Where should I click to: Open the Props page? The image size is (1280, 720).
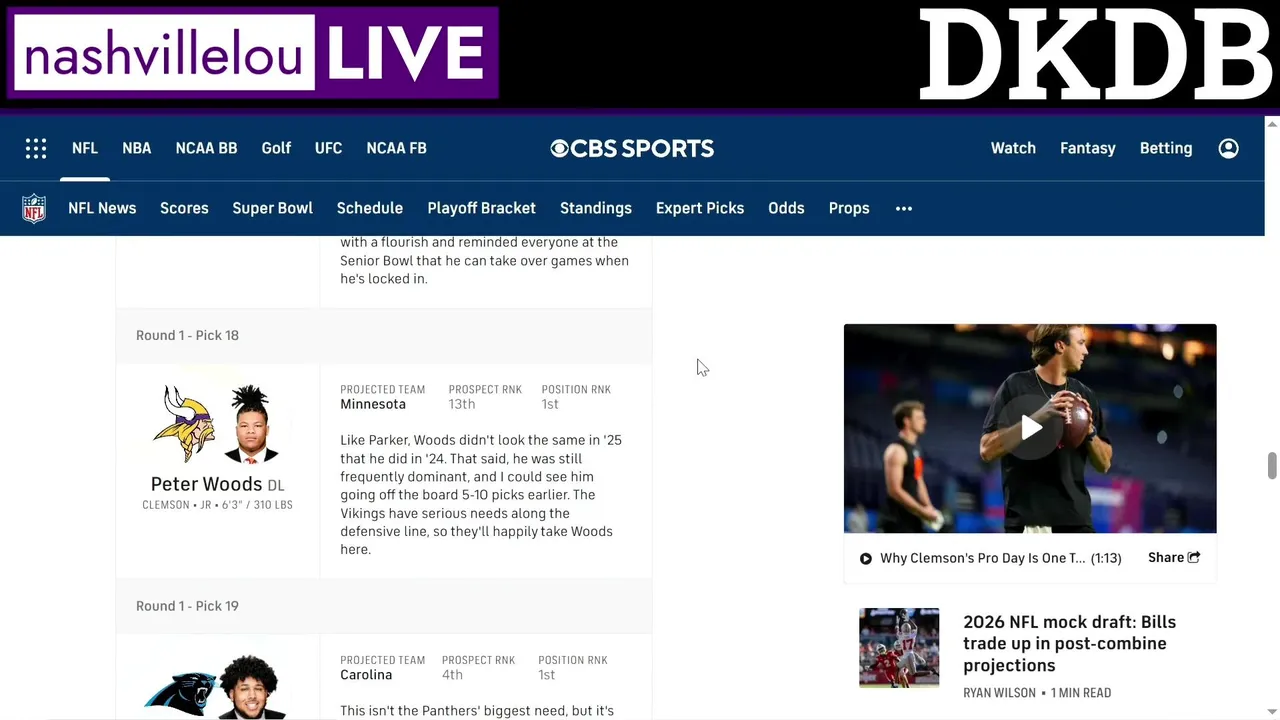tap(849, 208)
